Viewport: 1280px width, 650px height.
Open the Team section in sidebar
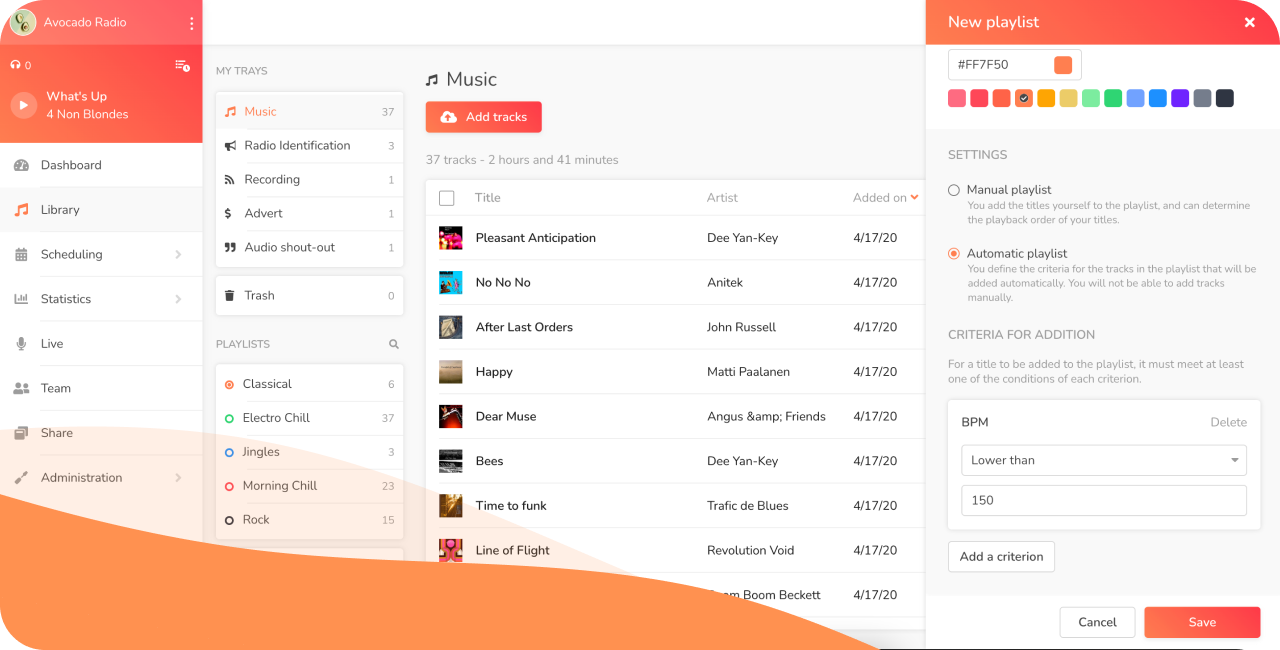pyautogui.click(x=56, y=388)
